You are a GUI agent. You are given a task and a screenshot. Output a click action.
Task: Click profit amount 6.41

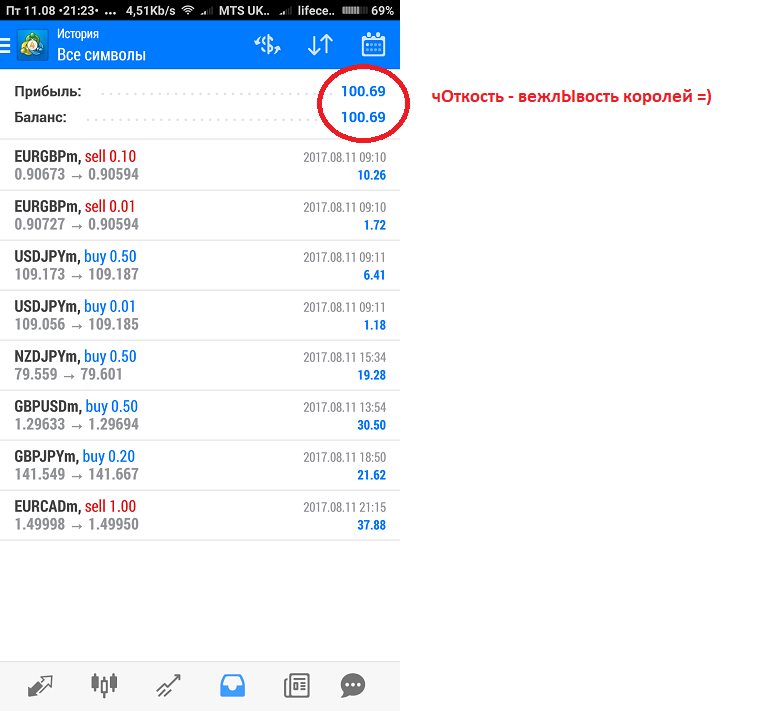click(374, 275)
